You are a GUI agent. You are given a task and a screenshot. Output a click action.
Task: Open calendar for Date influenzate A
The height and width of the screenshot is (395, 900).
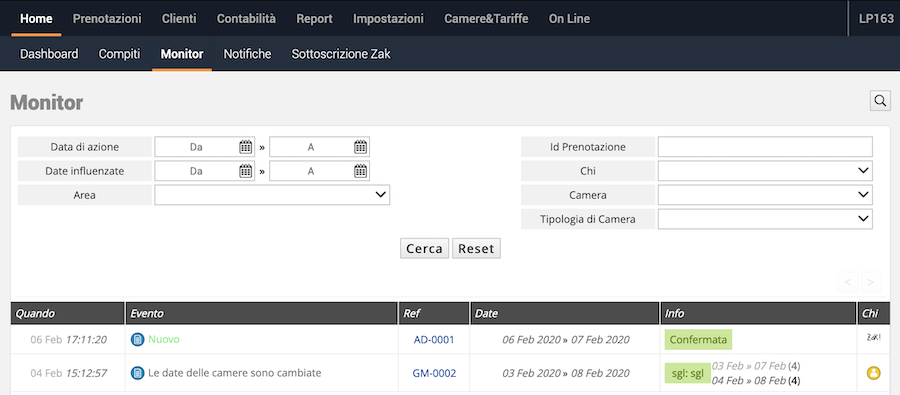360,171
